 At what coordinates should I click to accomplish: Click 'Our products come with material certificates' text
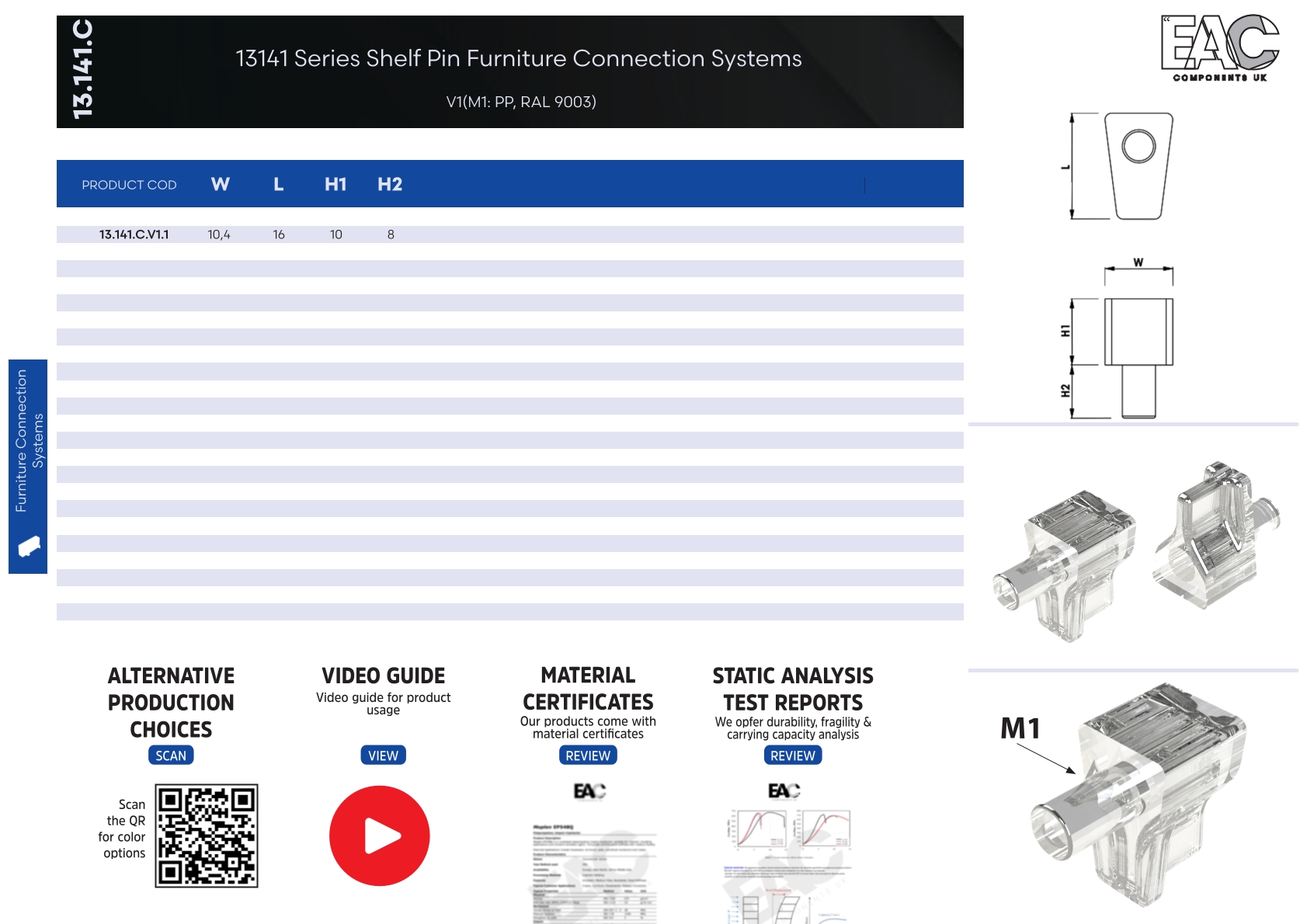pos(588,728)
